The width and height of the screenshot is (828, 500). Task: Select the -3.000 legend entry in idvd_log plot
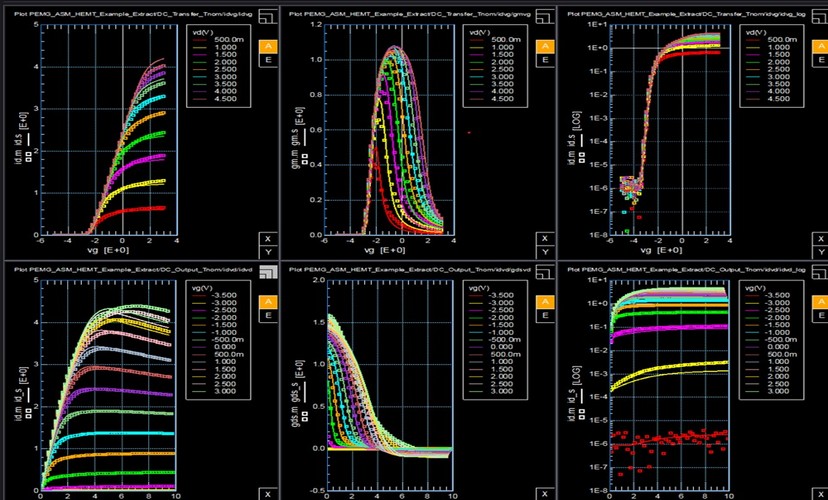coord(770,303)
